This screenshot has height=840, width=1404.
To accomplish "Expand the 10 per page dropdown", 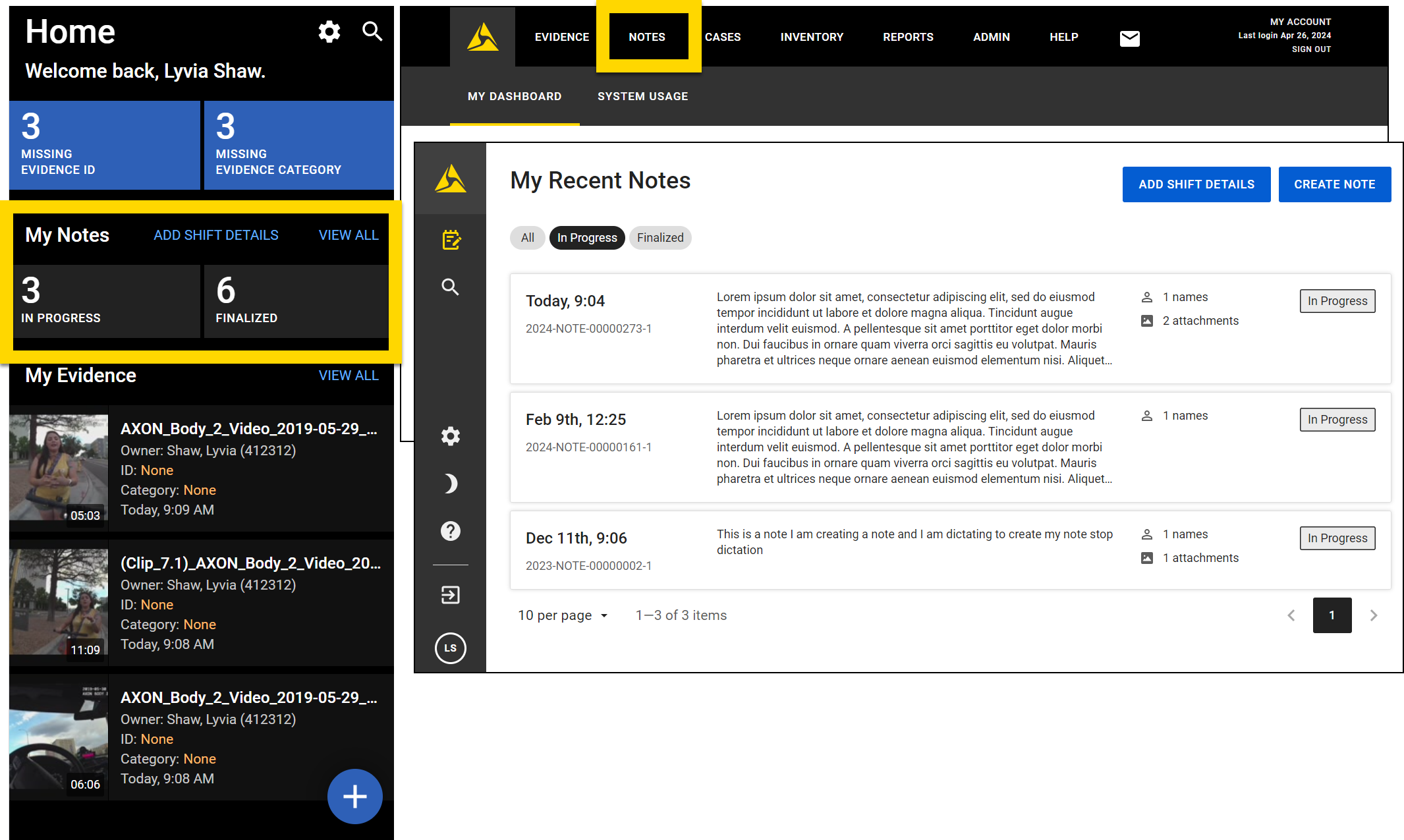I will (x=563, y=615).
